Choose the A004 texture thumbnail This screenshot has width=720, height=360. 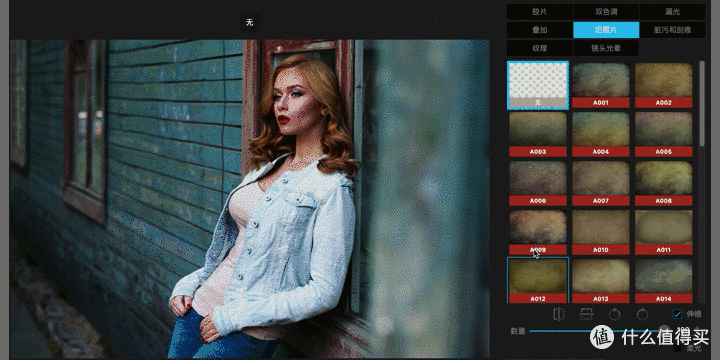(x=601, y=135)
